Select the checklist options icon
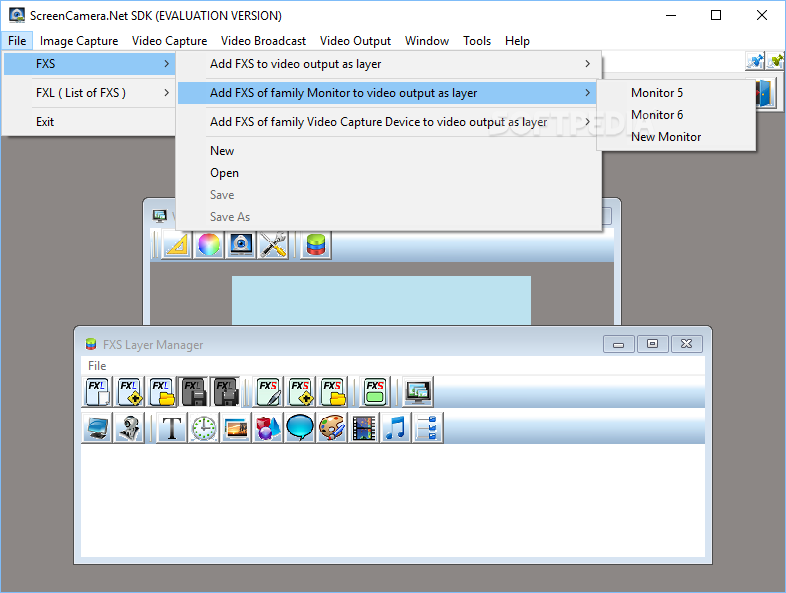 (428, 428)
